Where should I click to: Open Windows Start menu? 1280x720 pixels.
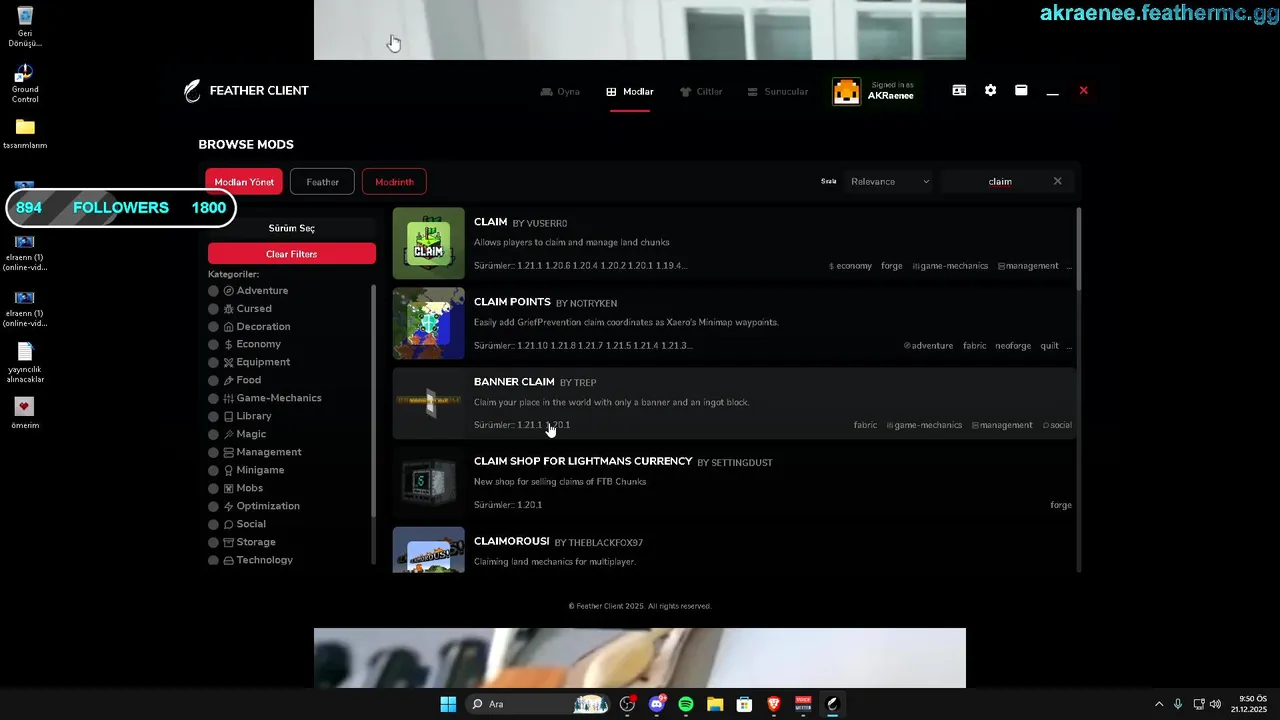coord(448,704)
